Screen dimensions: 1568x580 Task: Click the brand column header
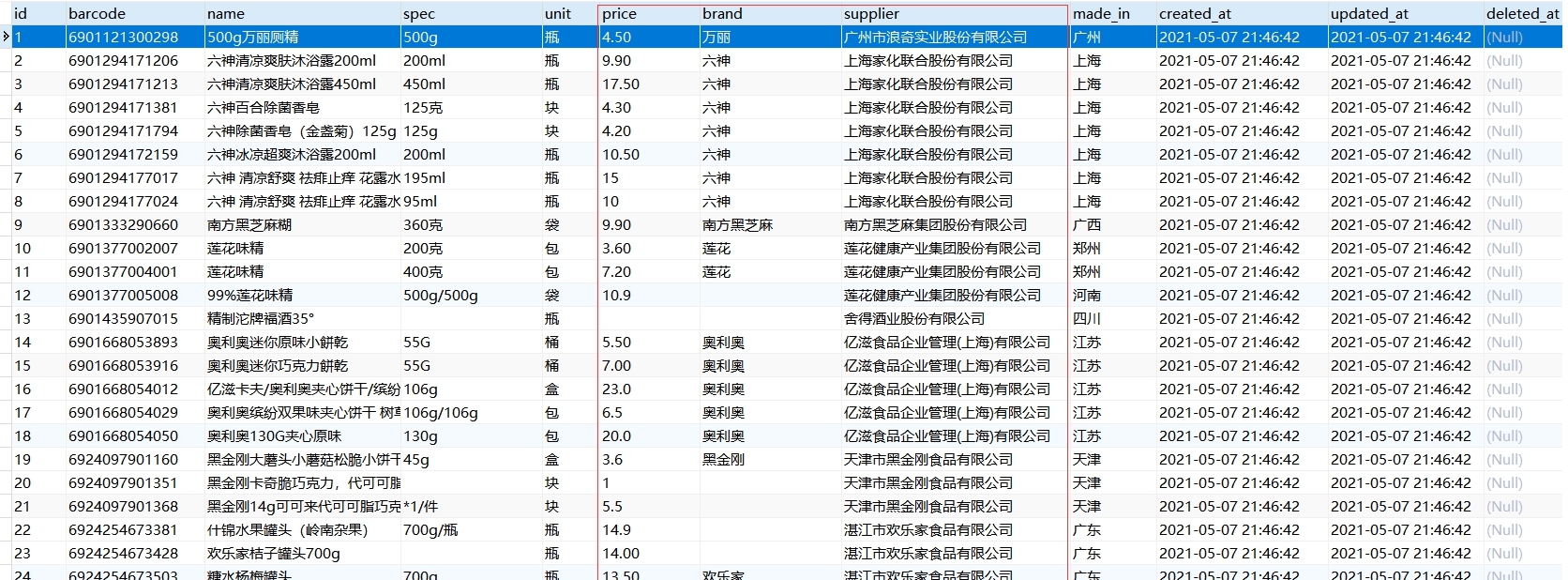(770, 13)
